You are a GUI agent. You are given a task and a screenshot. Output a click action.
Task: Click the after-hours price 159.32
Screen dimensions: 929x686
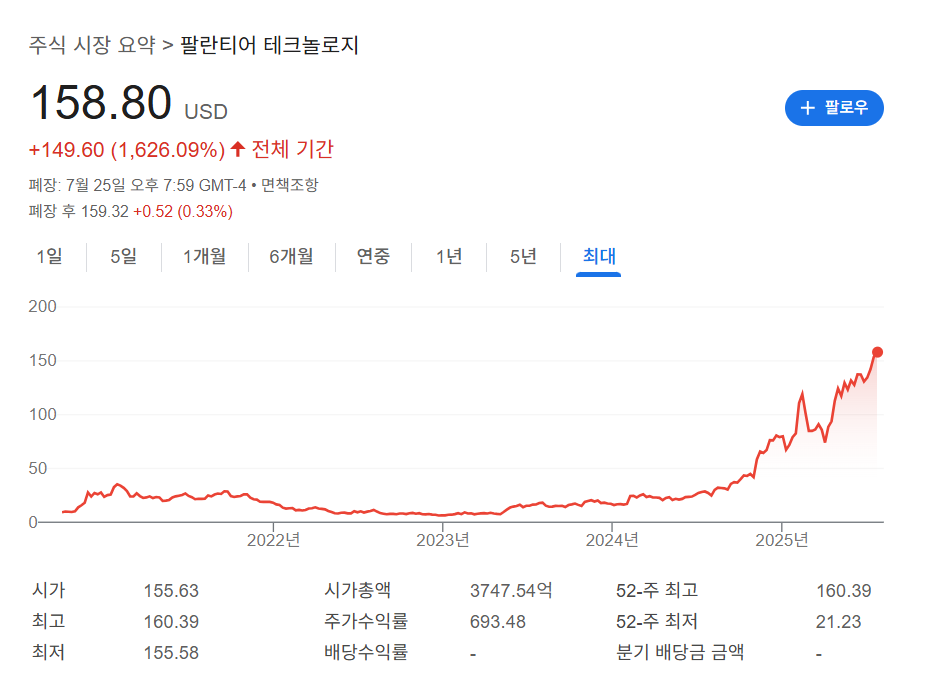[104, 211]
